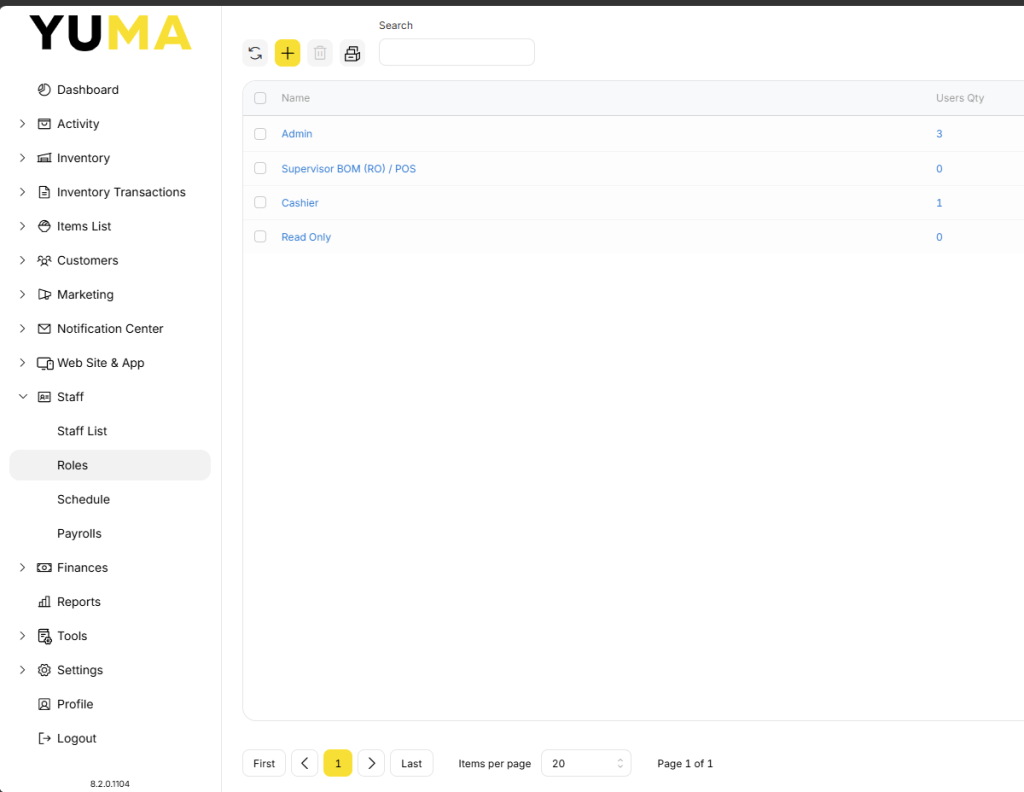Click the Inventory warehouse icon
Image resolution: width=1024 pixels, height=792 pixels.
click(x=44, y=157)
